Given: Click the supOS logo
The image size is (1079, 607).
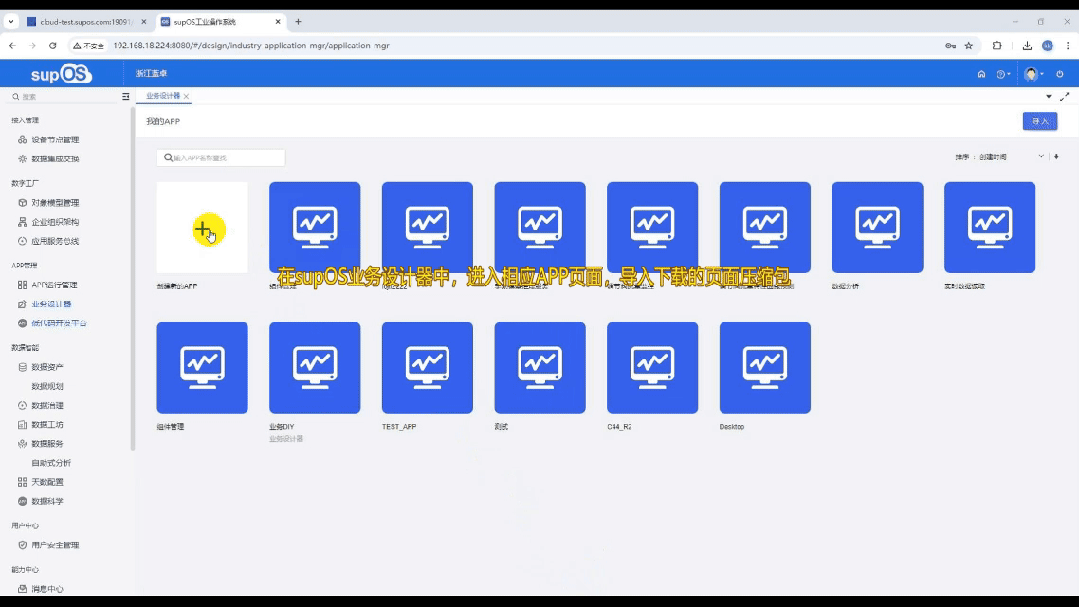Looking at the screenshot, I should tap(61, 74).
